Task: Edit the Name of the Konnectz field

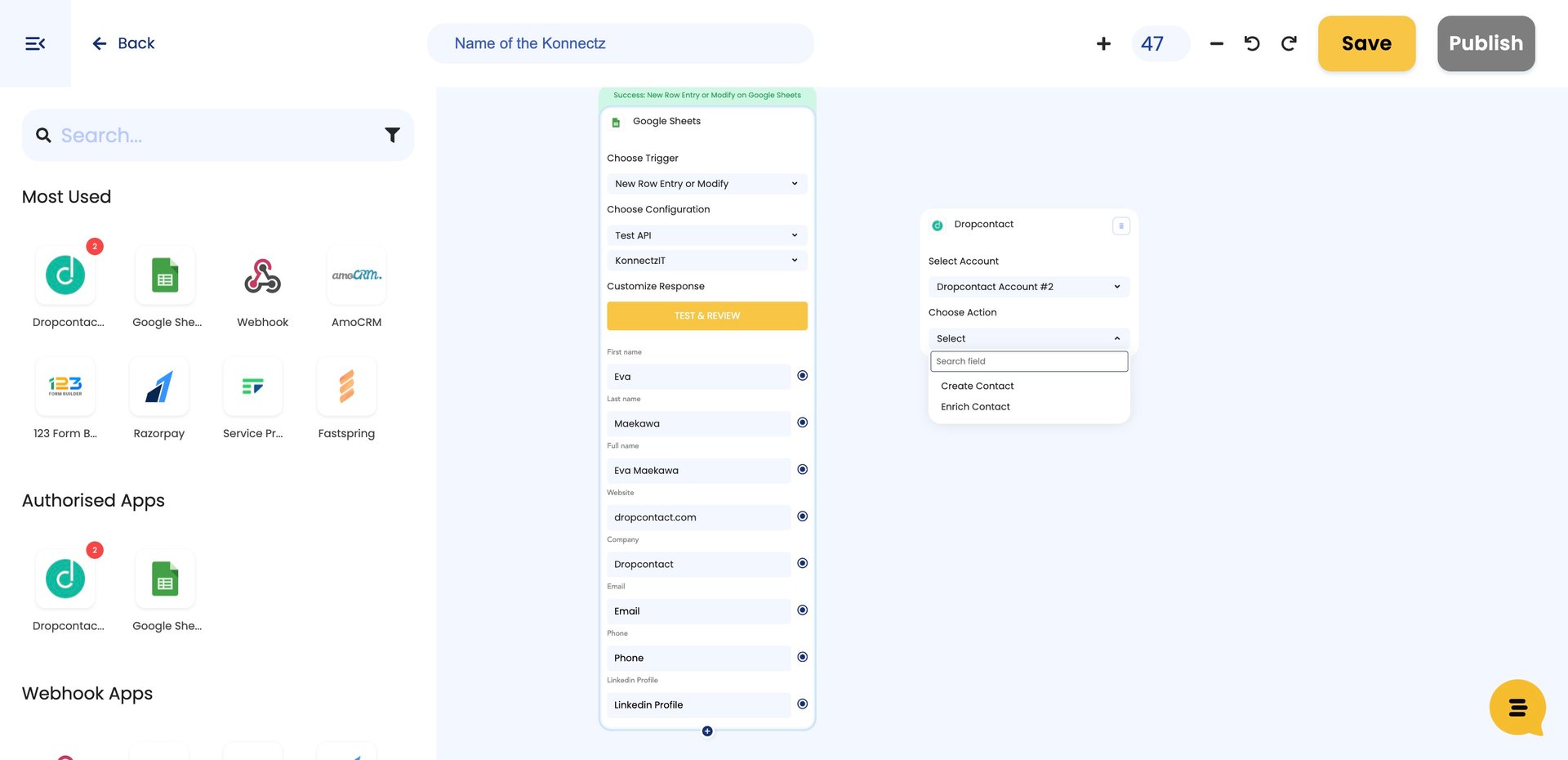Action: tap(621, 43)
